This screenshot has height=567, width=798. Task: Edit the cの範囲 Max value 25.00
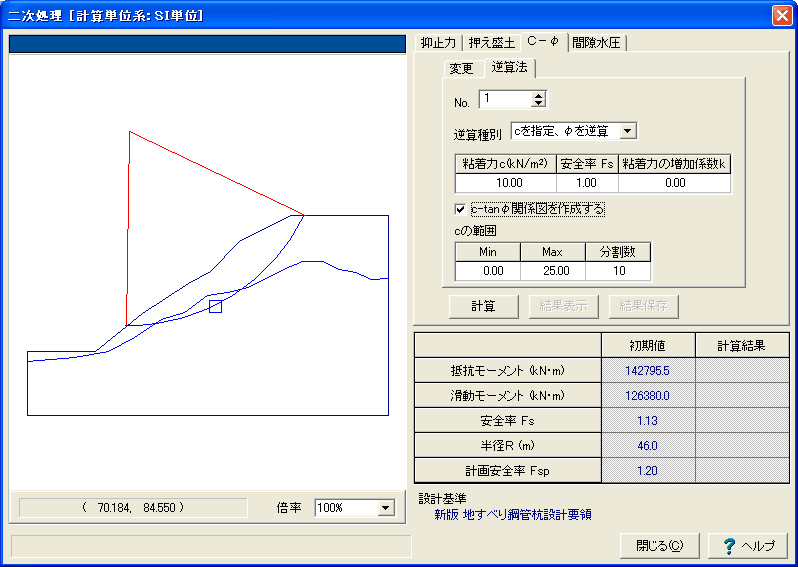(x=553, y=271)
